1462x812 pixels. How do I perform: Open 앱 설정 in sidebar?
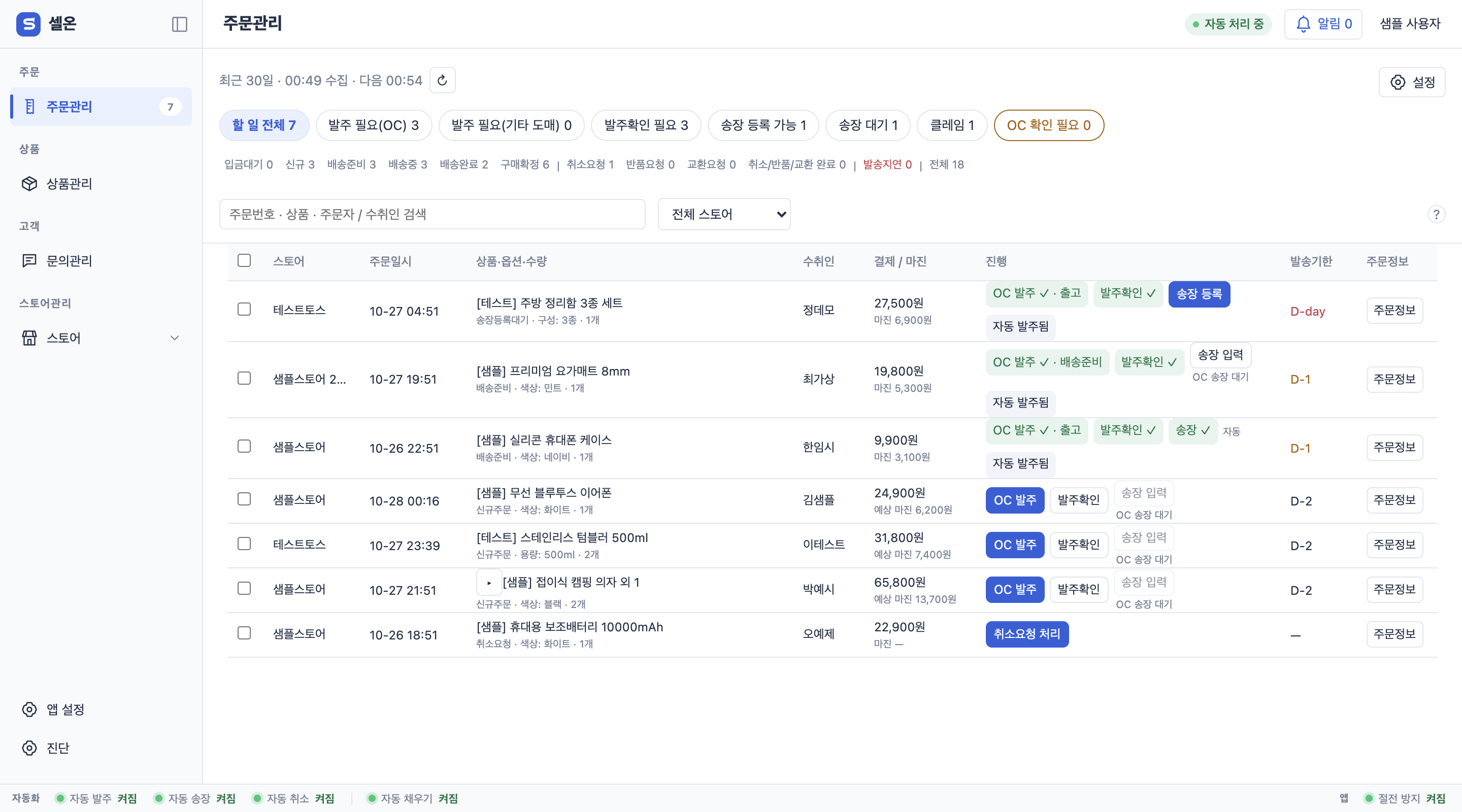(101, 709)
